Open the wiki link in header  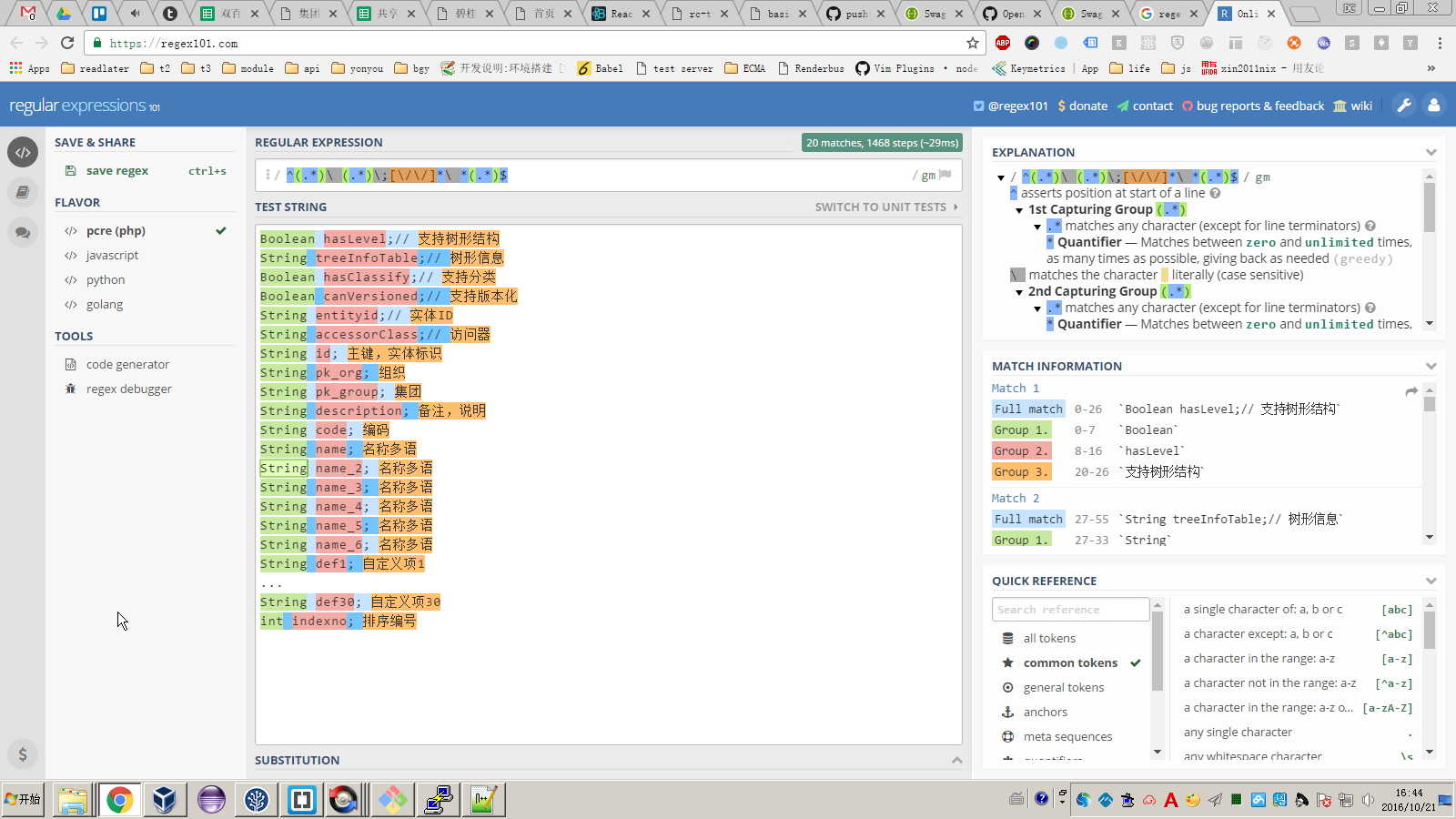1353,106
